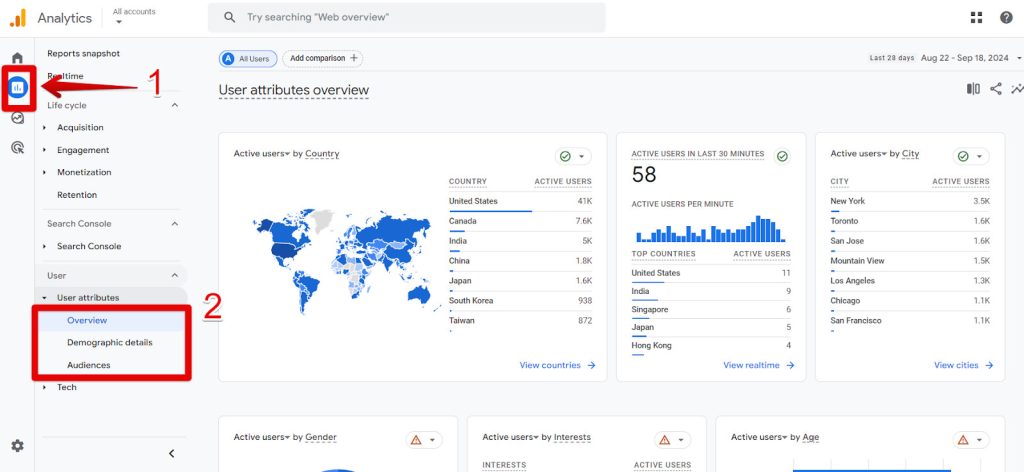Click the United States row in Country table
This screenshot has height=472, width=1024.
[x=520, y=201]
